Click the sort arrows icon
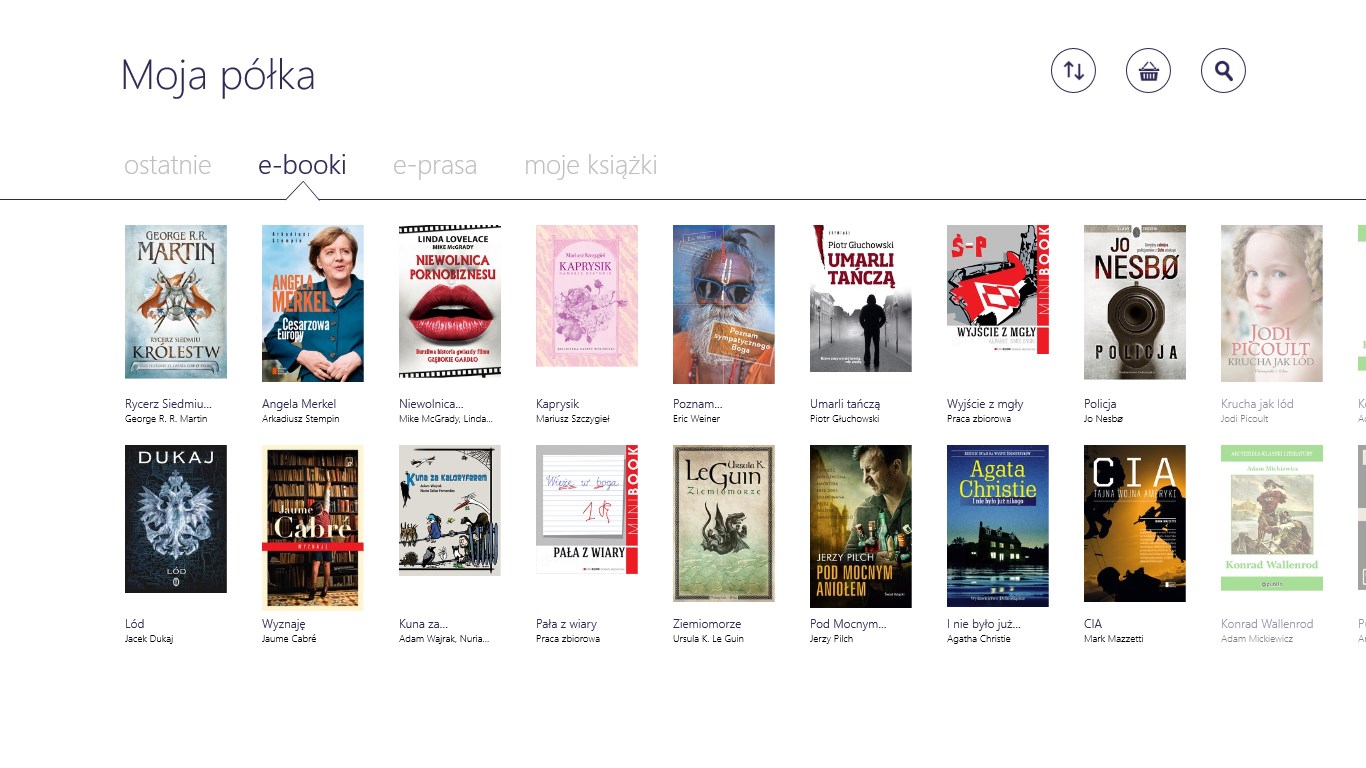 (1073, 71)
